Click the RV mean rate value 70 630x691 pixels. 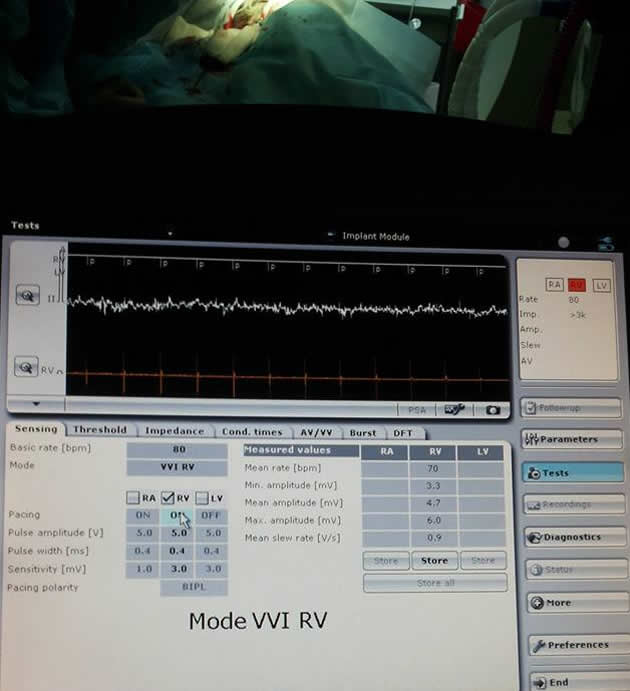(433, 468)
